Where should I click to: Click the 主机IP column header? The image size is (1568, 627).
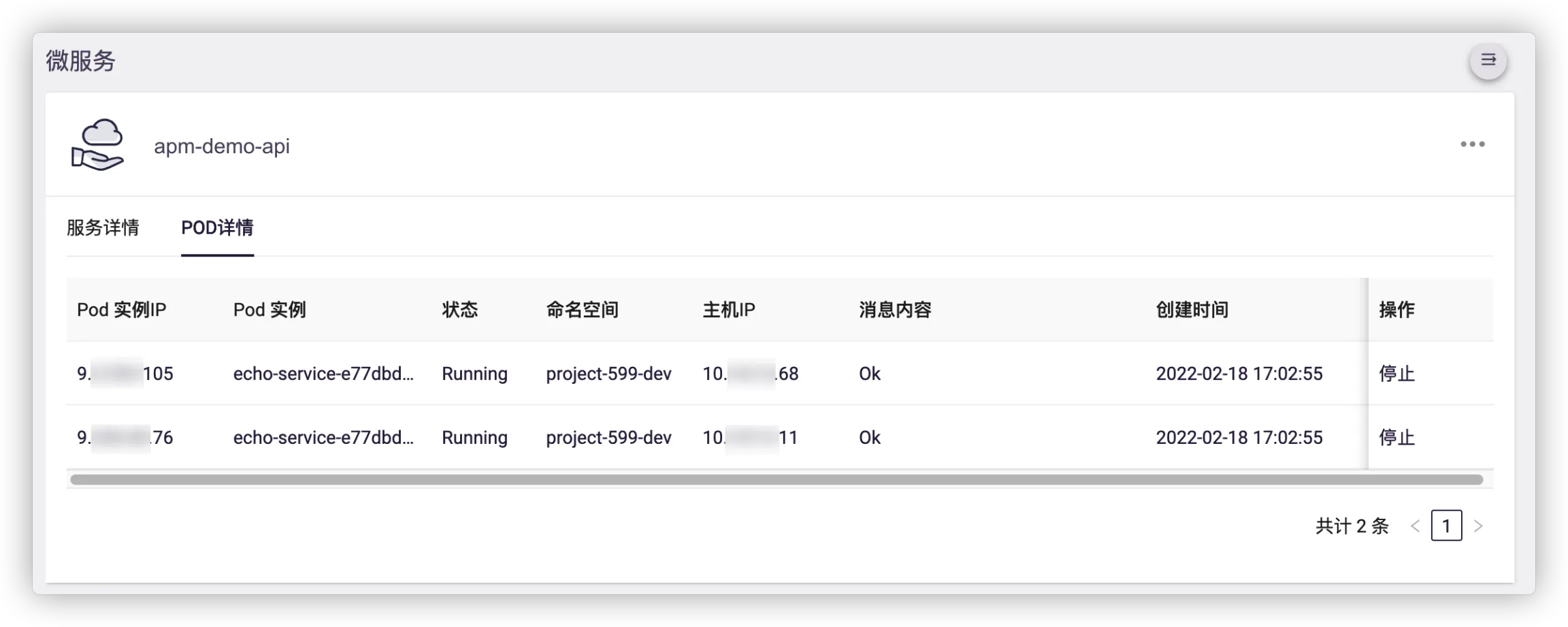728,310
